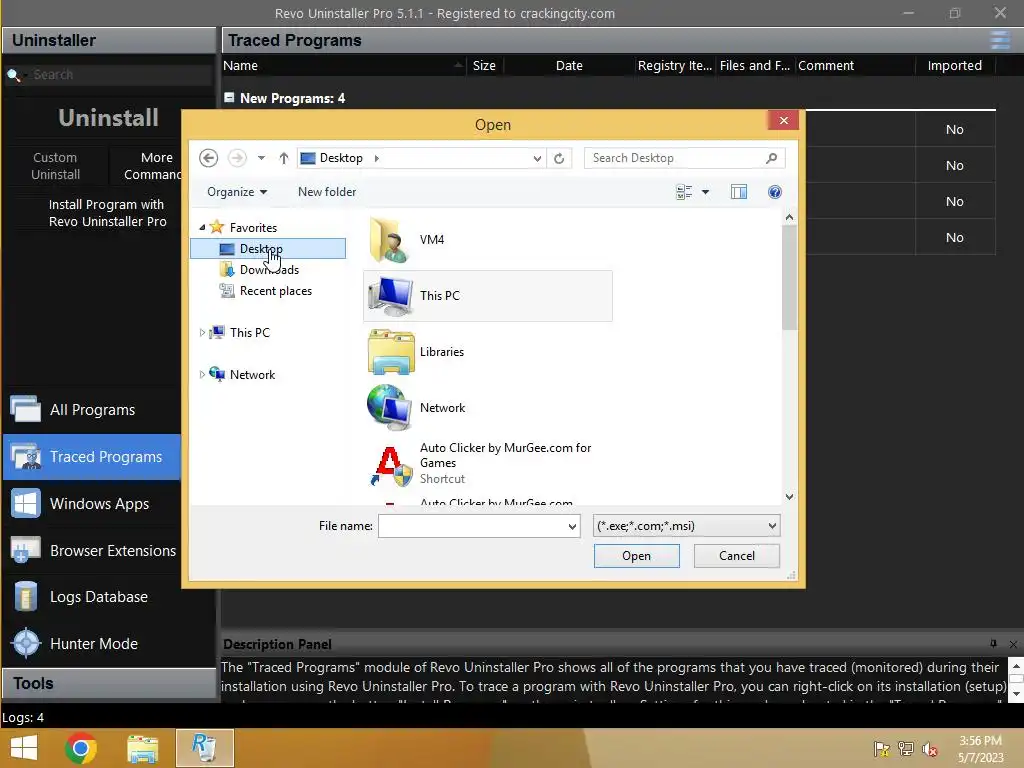Go back using the Open dialog back arrow
This screenshot has height=768, width=1024.
pos(208,158)
